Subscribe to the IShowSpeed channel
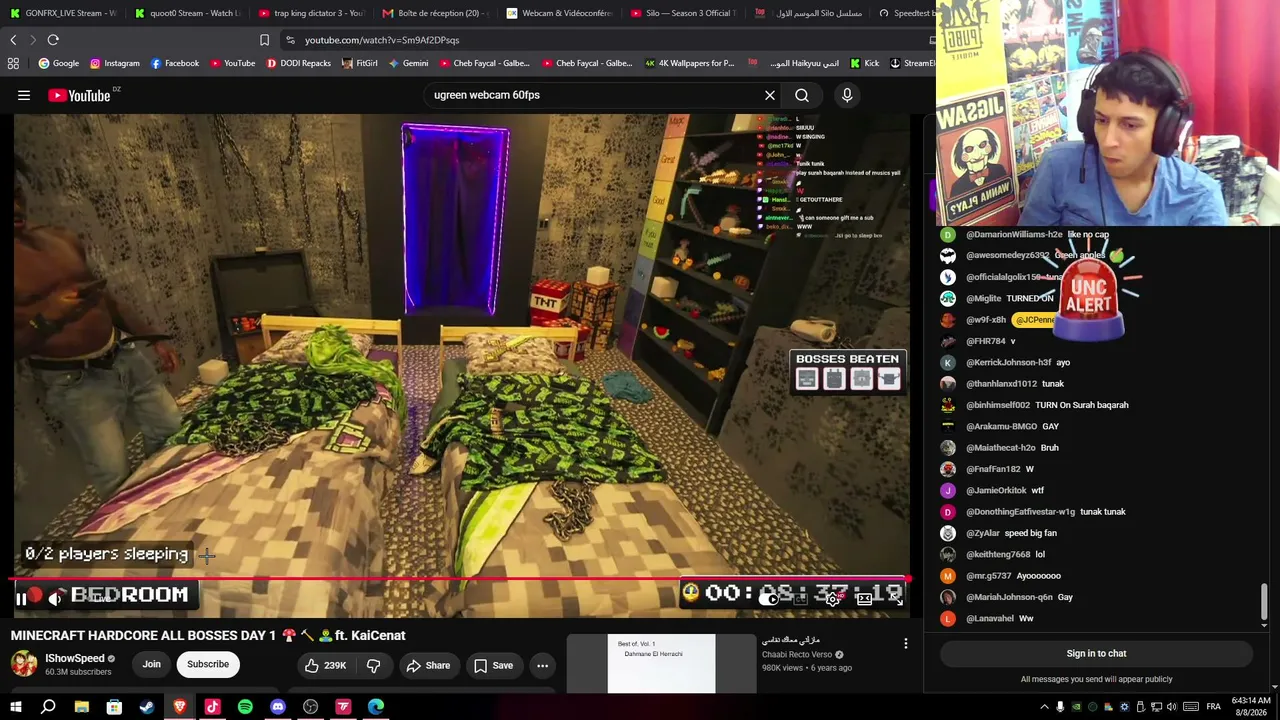The width and height of the screenshot is (1280, 720). (x=208, y=664)
